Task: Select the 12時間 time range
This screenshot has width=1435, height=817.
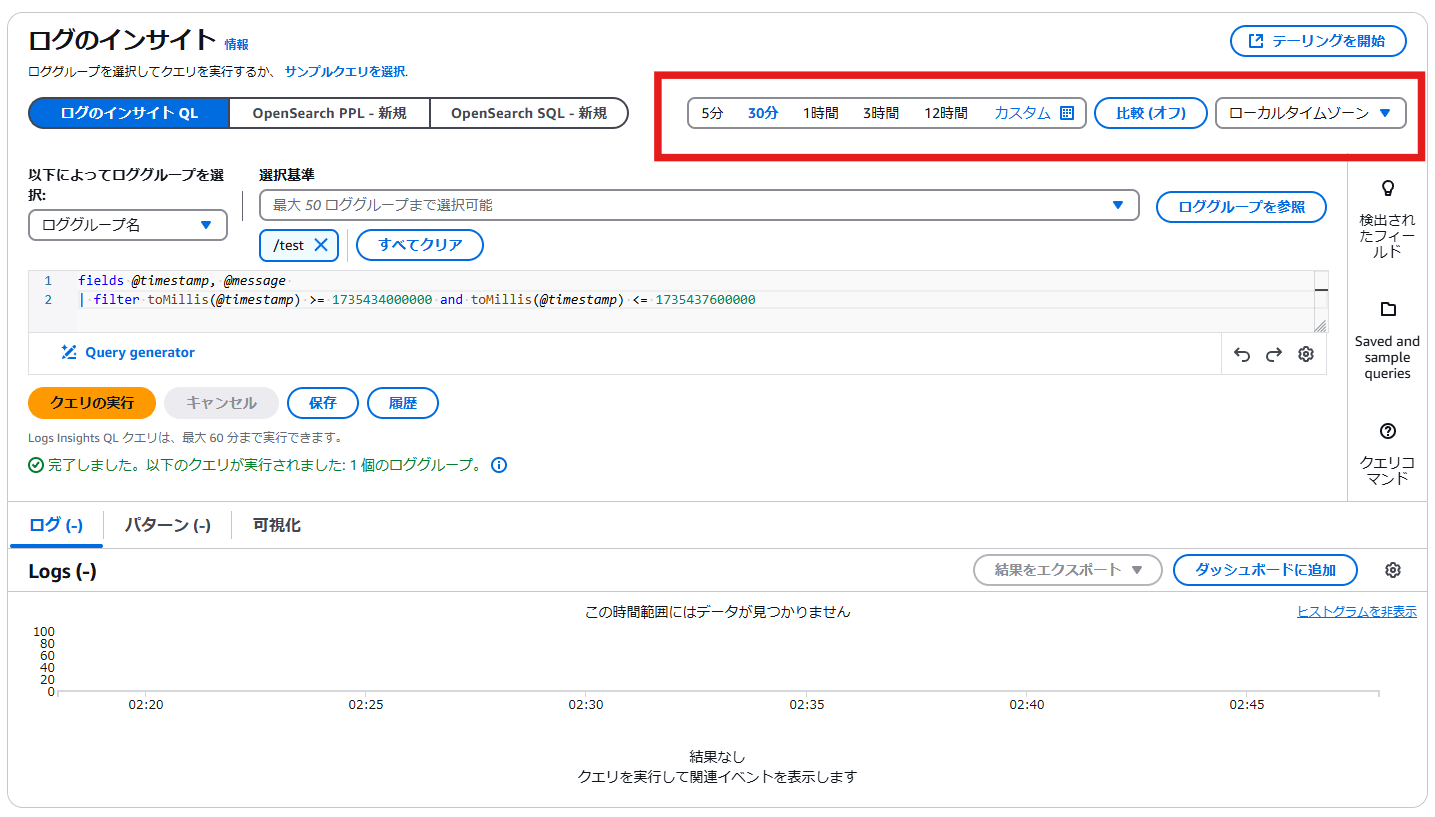Action: click(x=946, y=113)
